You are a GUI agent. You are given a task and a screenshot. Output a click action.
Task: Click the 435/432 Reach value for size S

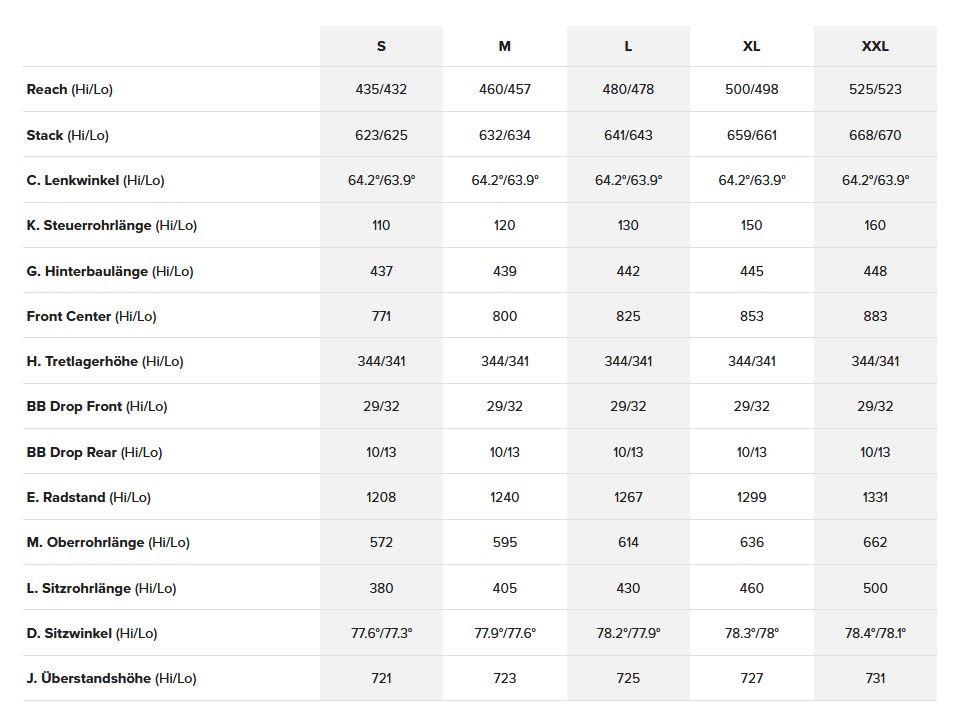click(381, 89)
